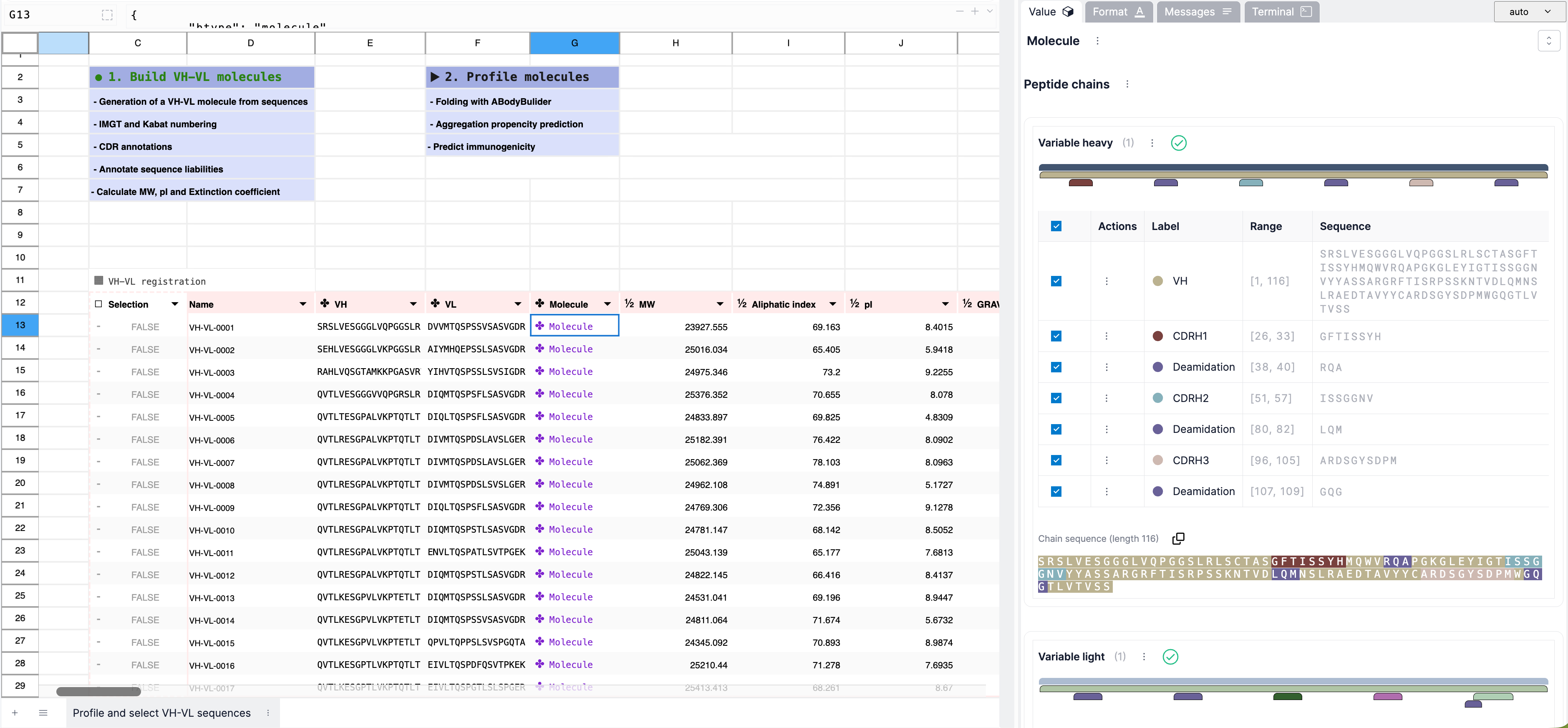Switch to the Value tab
Screen dimensions: 1568x728
(1051, 12)
